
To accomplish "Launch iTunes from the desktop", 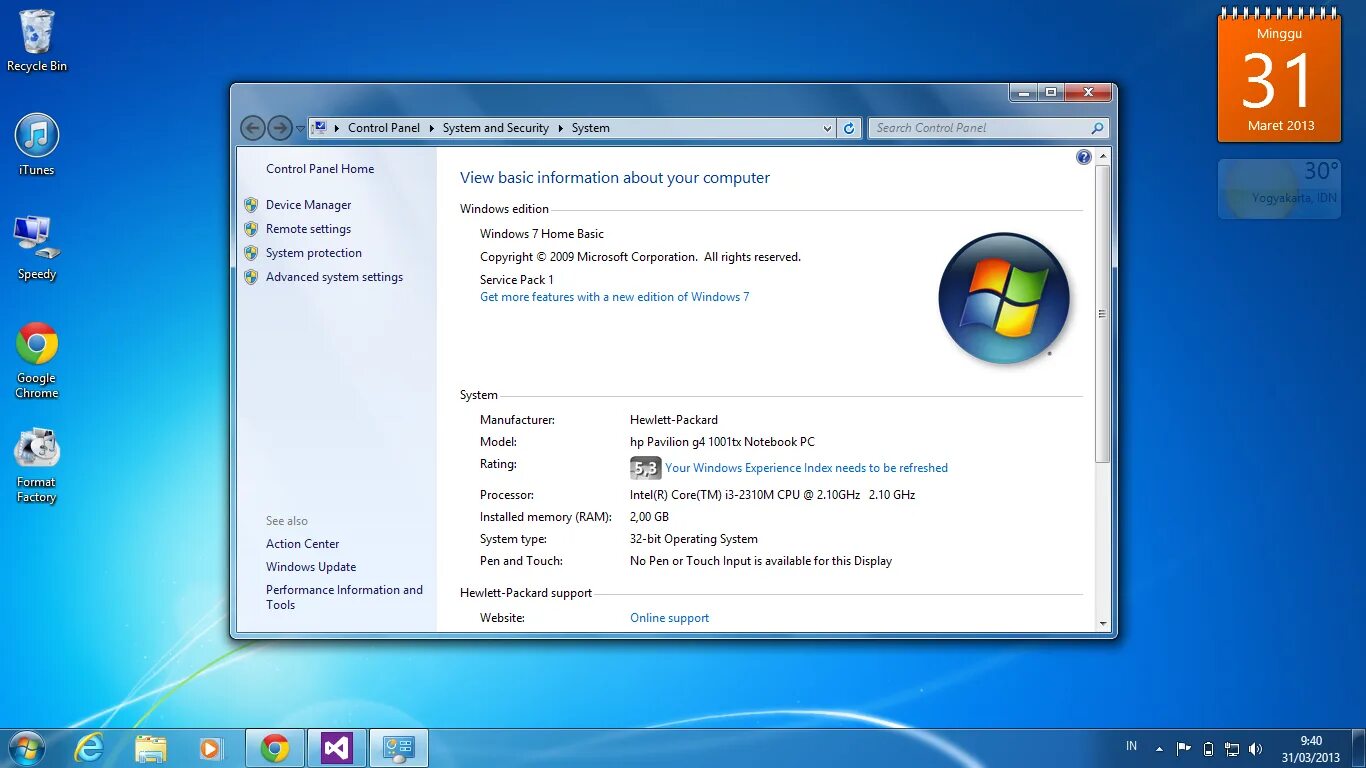I will pyautogui.click(x=37, y=144).
